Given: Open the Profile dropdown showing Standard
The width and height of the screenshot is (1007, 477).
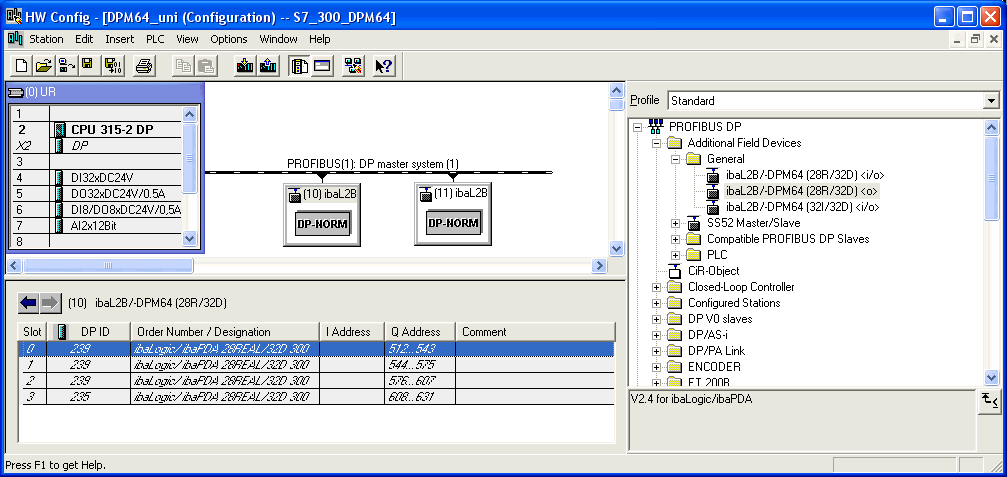Looking at the screenshot, I should coord(991,100).
